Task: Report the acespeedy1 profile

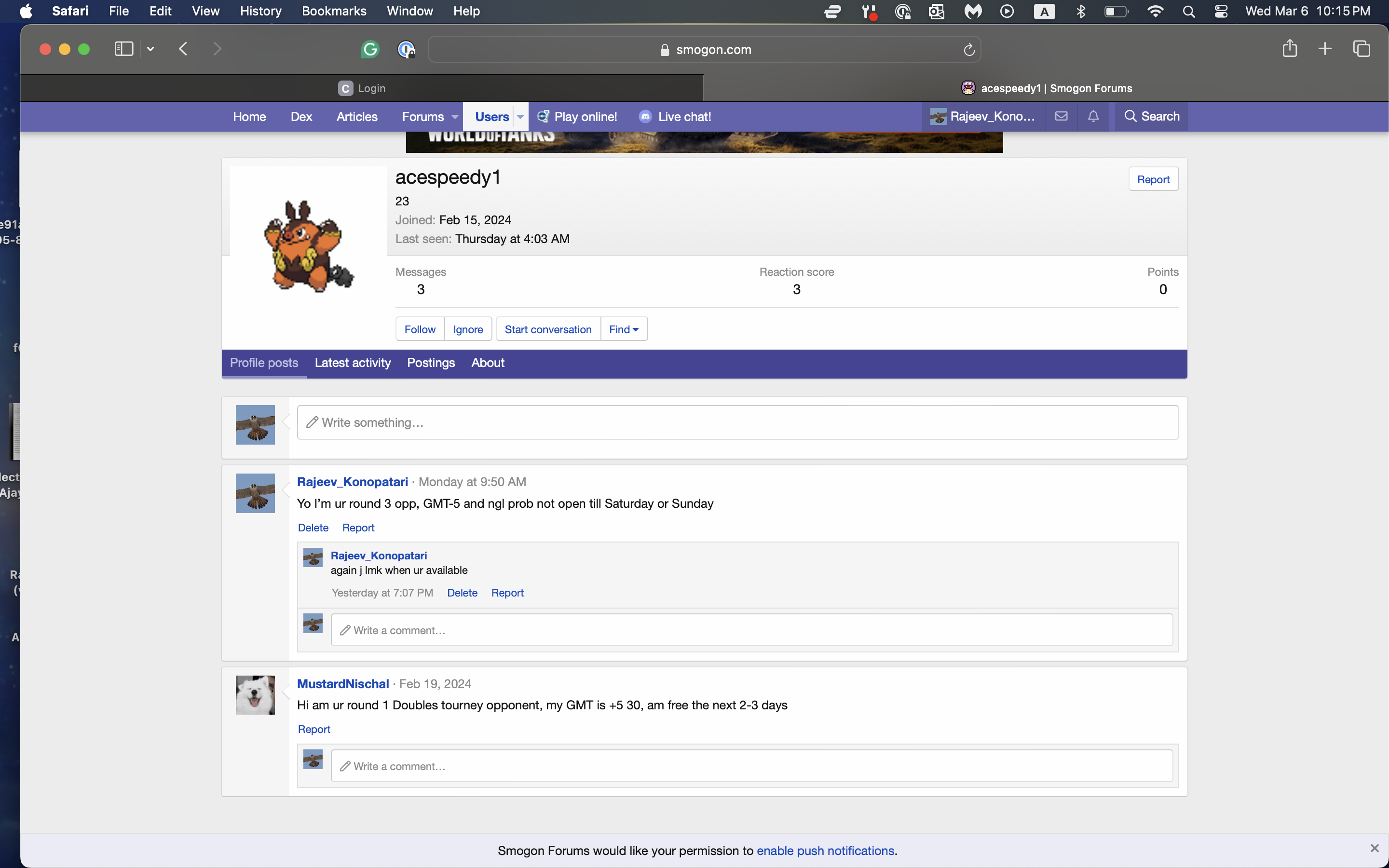Action: (1153, 180)
